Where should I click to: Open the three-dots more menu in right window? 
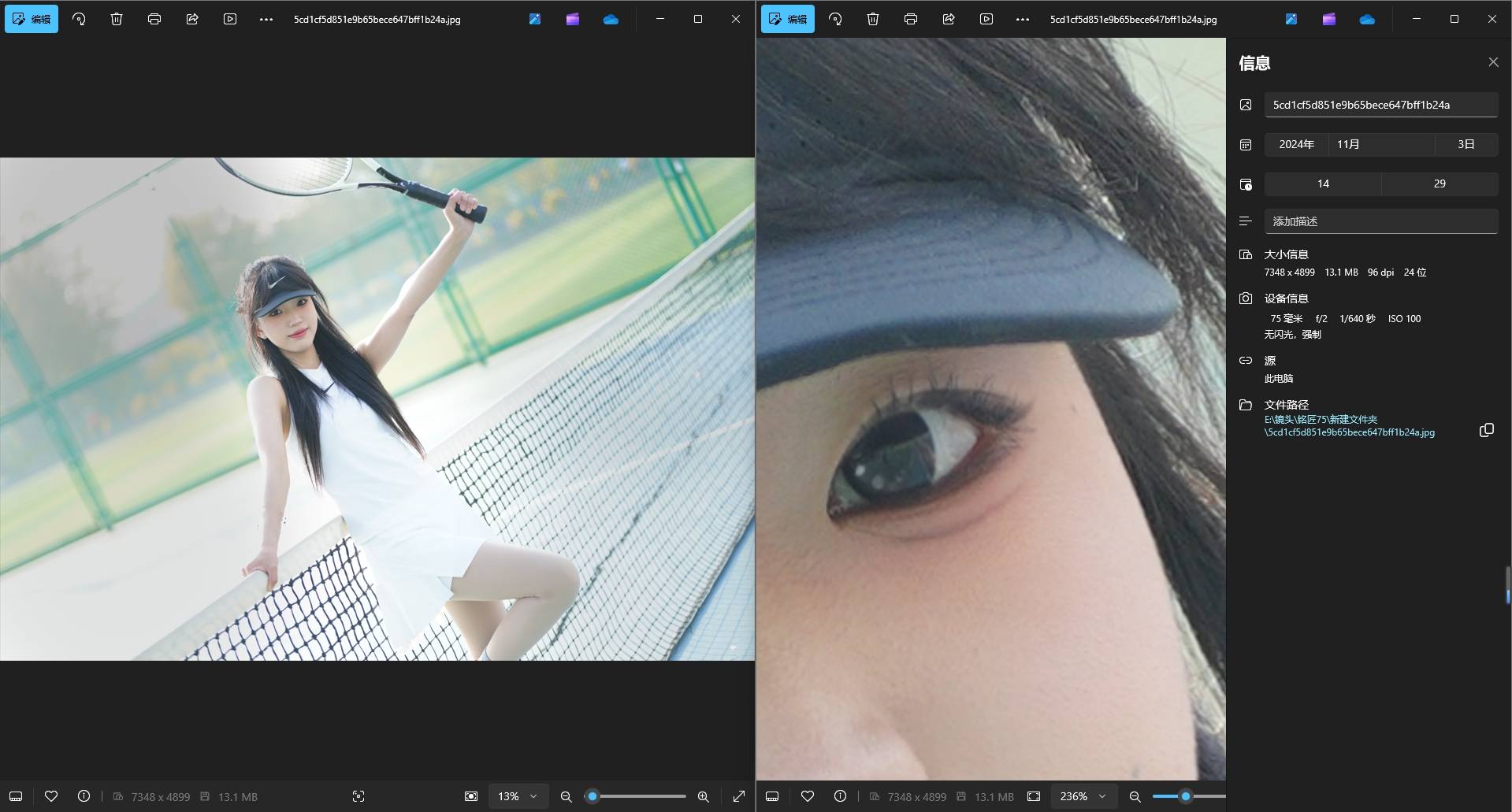[1023, 19]
